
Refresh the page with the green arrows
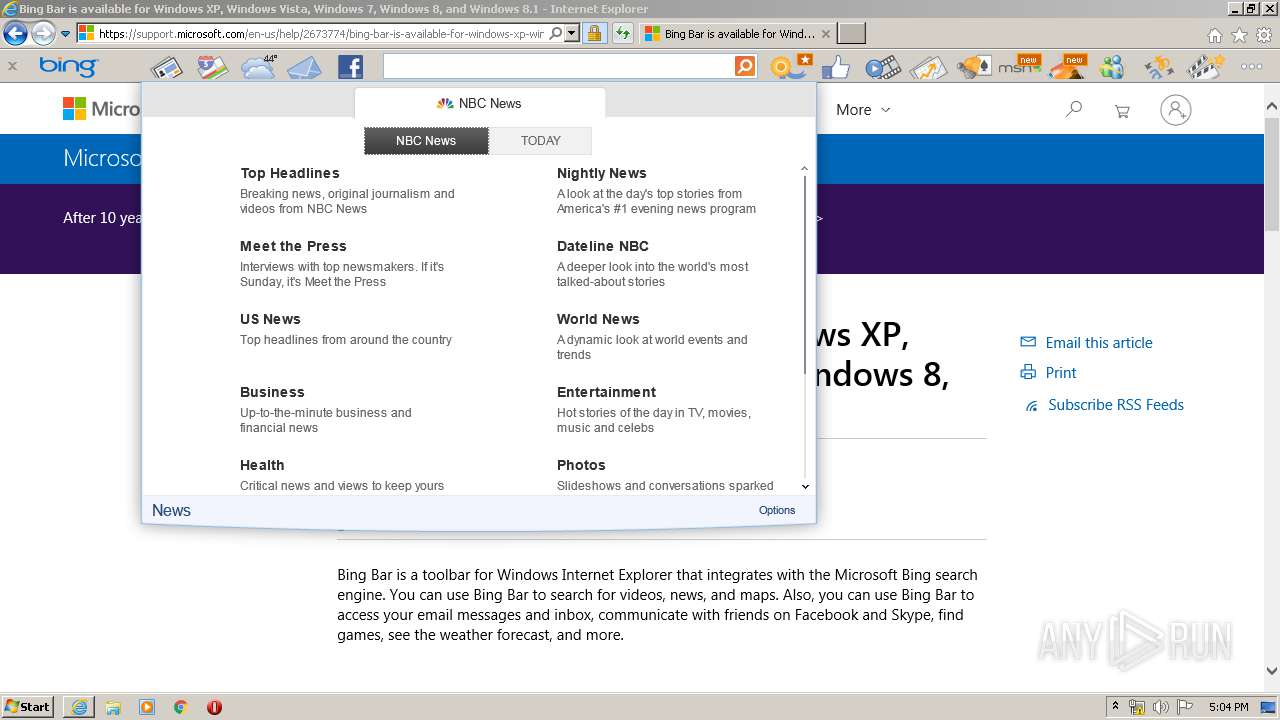click(x=623, y=33)
